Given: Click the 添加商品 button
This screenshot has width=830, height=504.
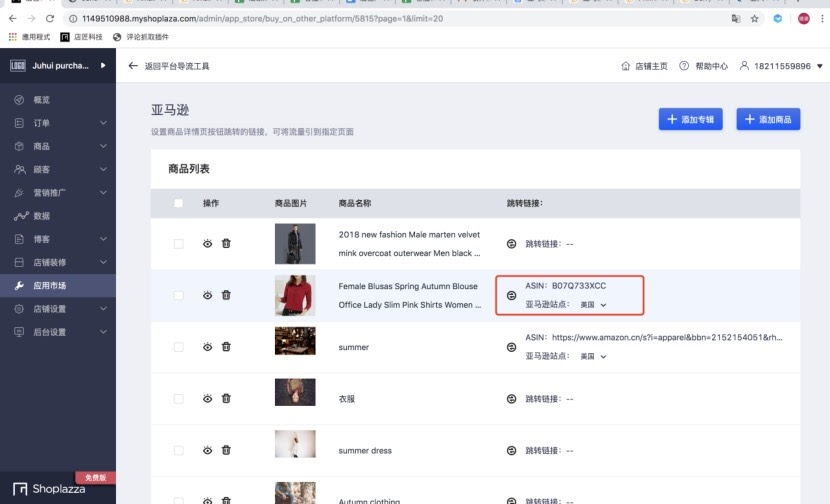Looking at the screenshot, I should coord(768,119).
